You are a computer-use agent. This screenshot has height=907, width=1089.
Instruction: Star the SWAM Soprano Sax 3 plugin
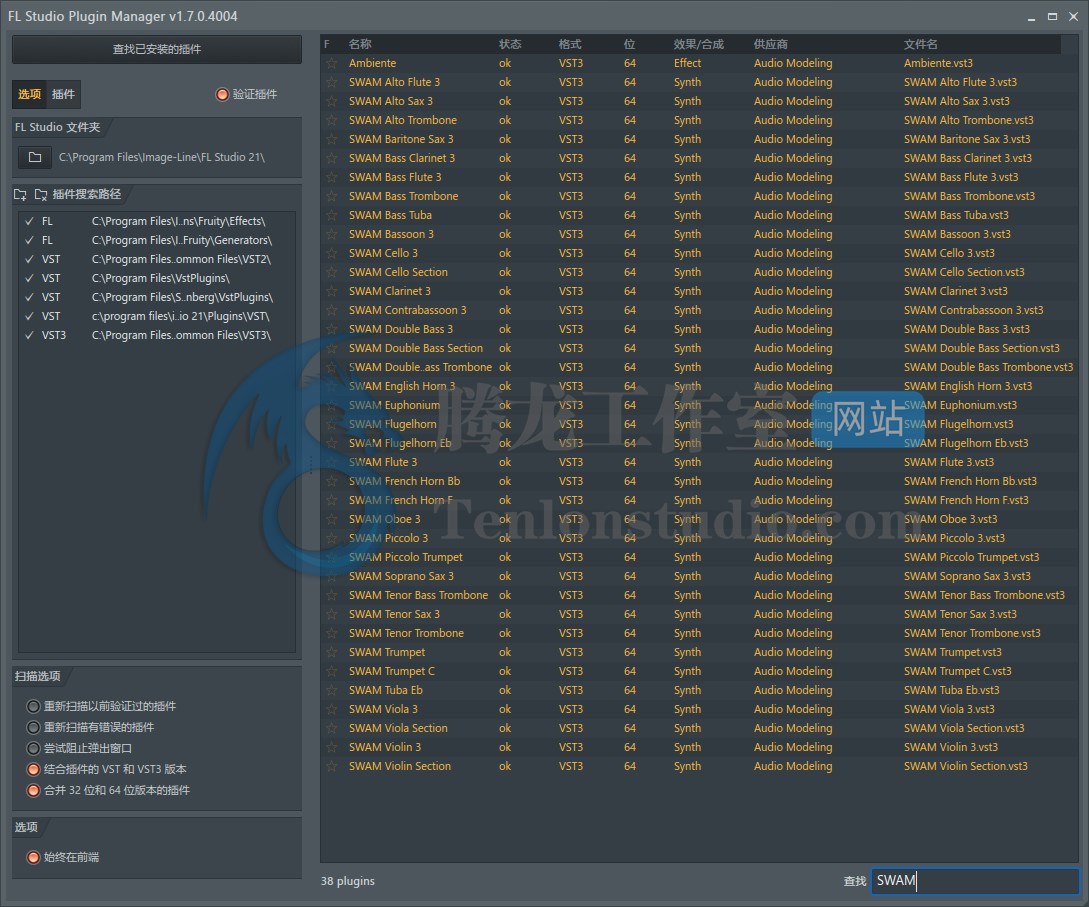pyautogui.click(x=331, y=576)
